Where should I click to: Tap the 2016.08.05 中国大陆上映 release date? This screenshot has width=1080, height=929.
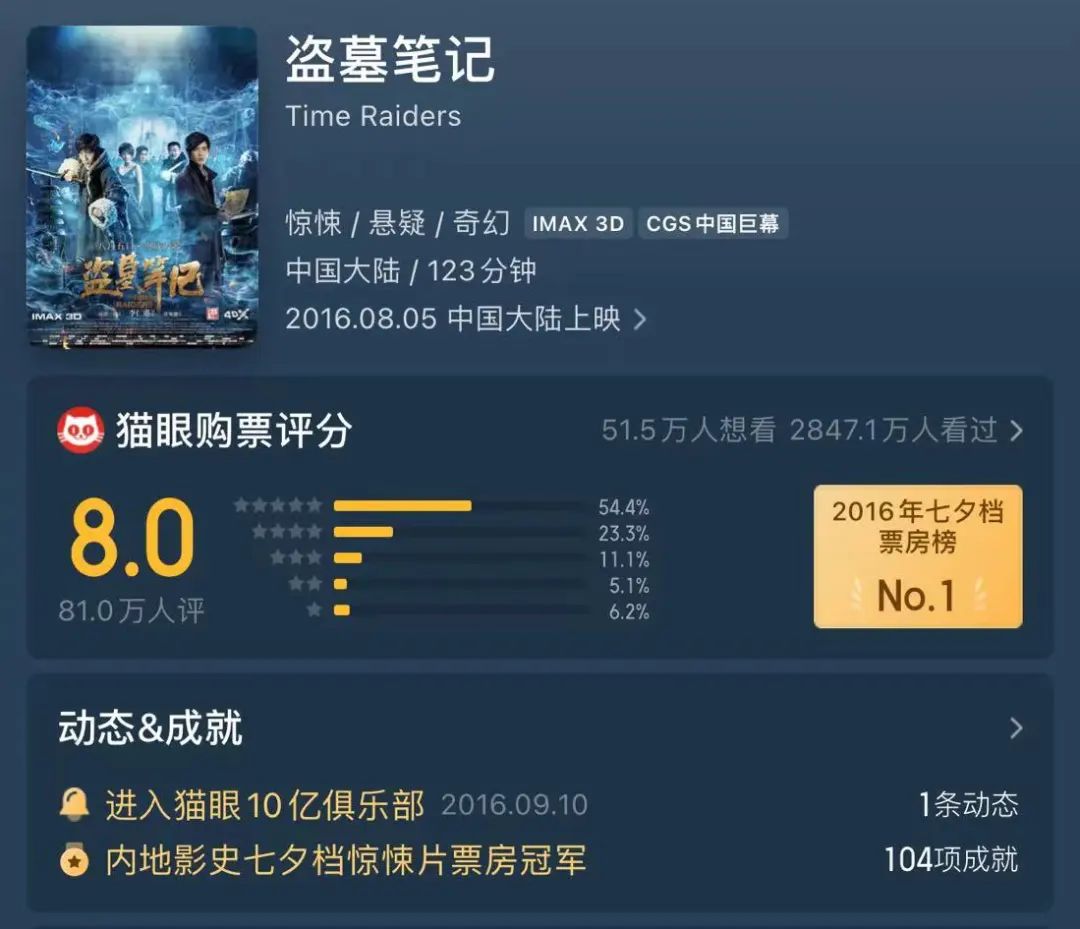coord(453,320)
